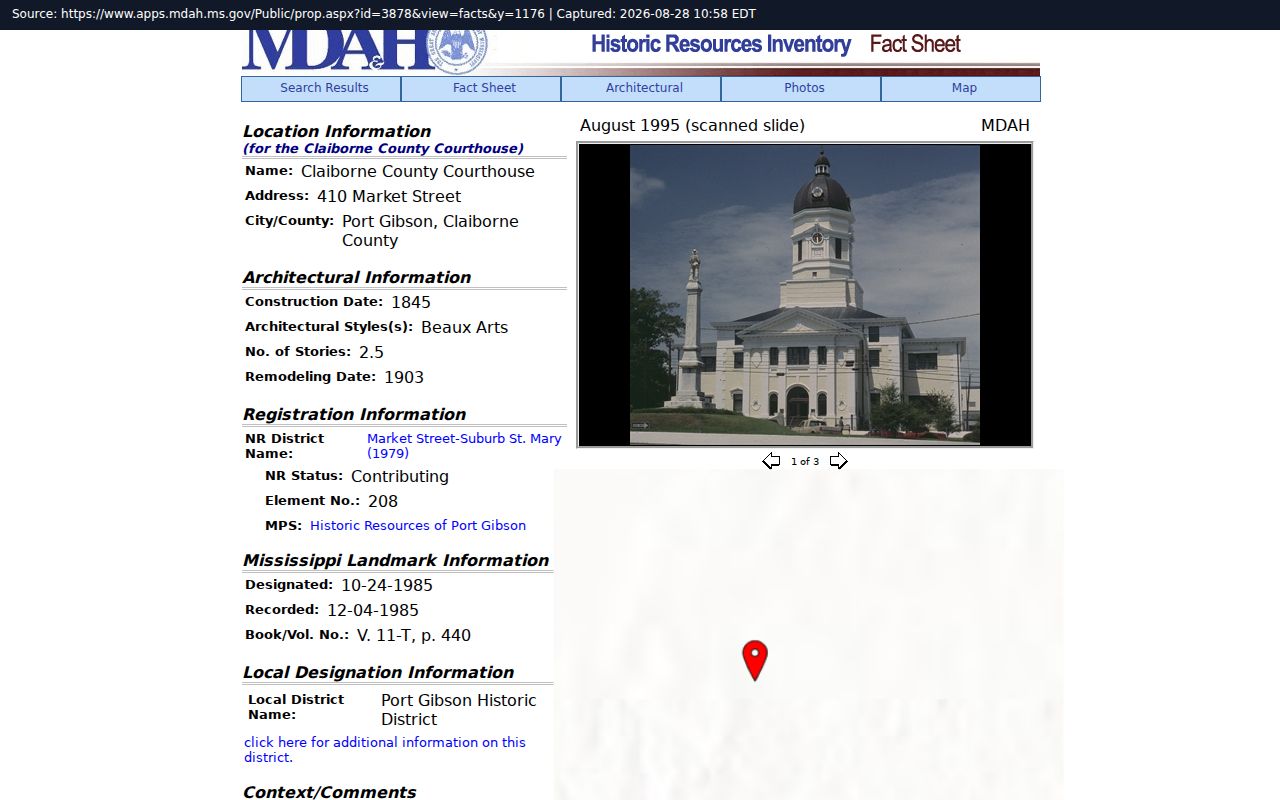Open Market Street-Suburb St. Mary district link
The height and width of the screenshot is (800, 1280).
pos(464,446)
